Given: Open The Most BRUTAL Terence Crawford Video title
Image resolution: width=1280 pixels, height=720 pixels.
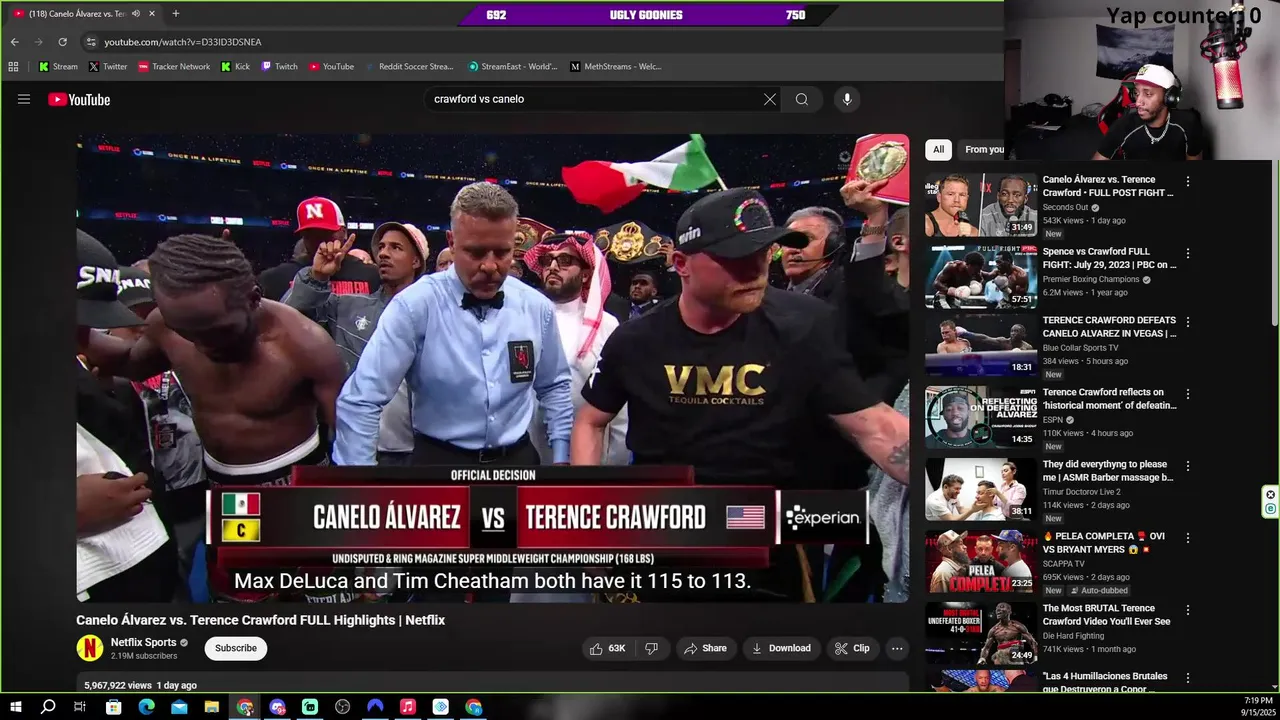Looking at the screenshot, I should tap(1106, 615).
